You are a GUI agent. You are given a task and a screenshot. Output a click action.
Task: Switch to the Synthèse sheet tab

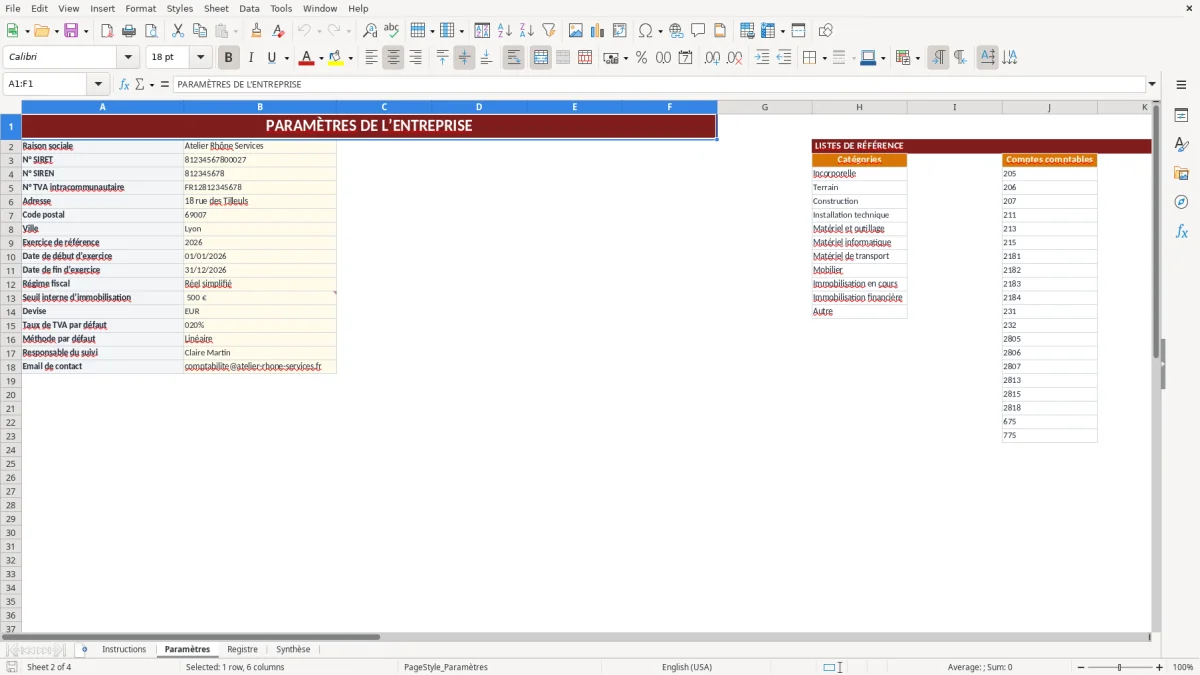pyautogui.click(x=293, y=649)
